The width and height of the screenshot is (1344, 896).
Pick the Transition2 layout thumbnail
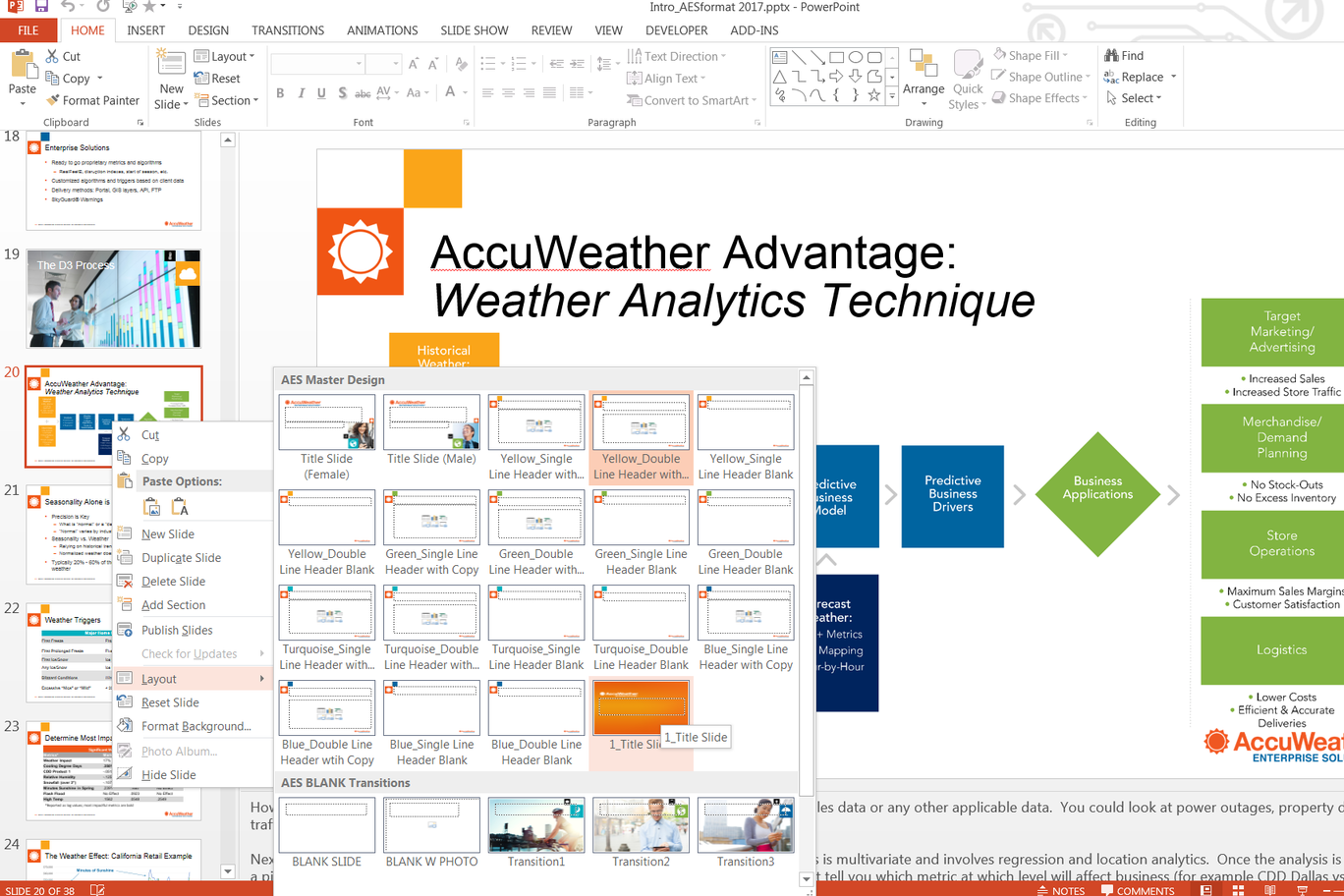pos(641,833)
